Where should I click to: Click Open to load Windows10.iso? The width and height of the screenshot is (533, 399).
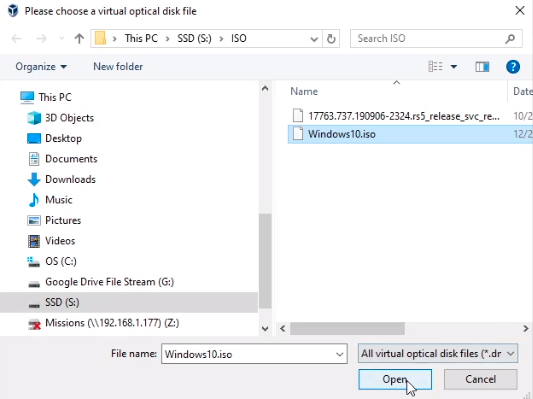395,379
